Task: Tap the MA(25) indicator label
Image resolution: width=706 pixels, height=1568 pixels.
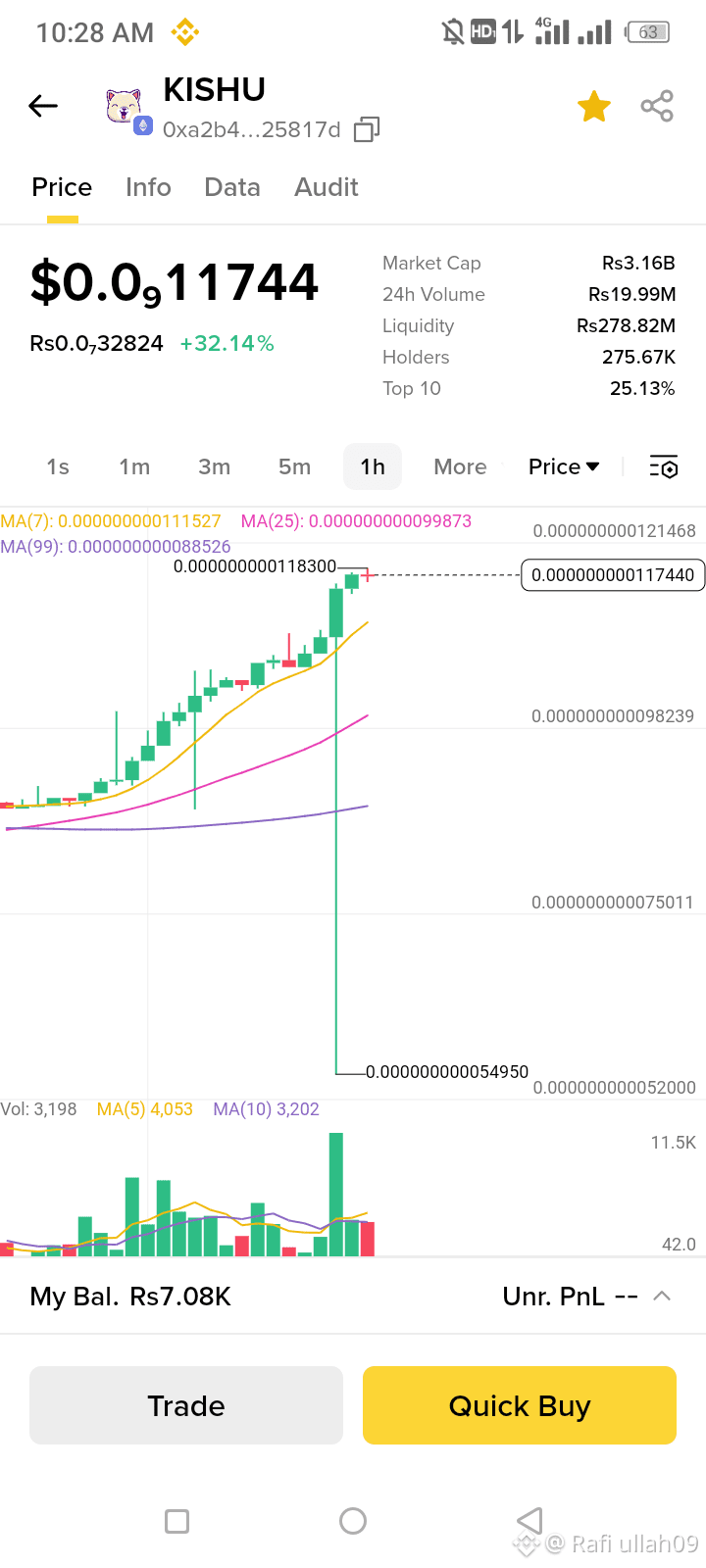Action: [356, 521]
